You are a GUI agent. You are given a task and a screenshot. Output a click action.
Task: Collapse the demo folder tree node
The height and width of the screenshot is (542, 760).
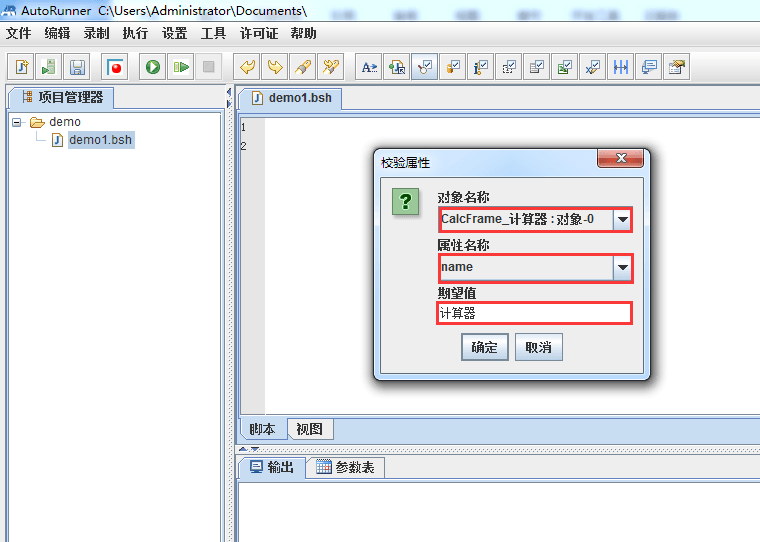click(x=17, y=122)
